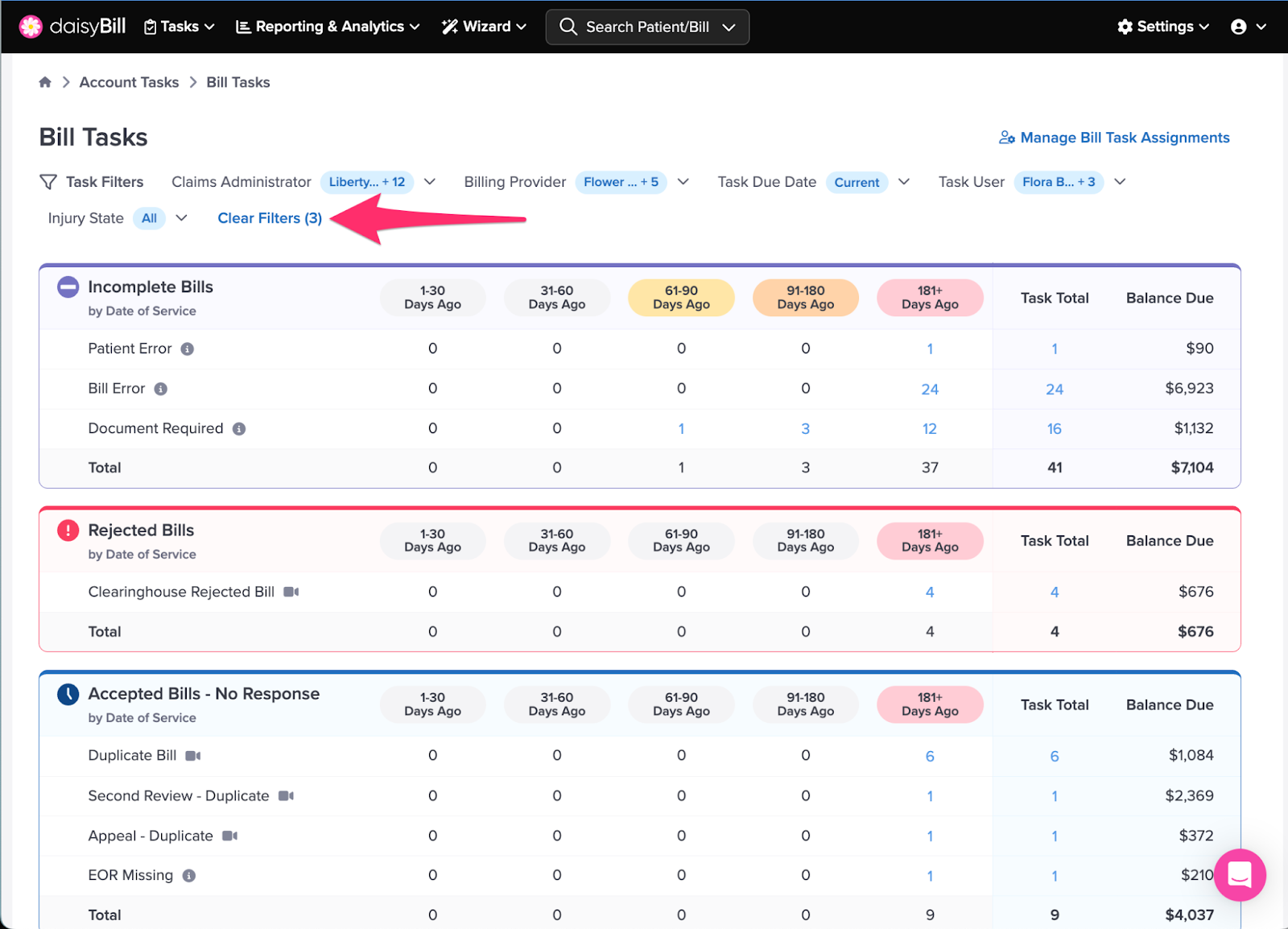The width and height of the screenshot is (1288, 929).
Task: Click Clear Filters (3) link
Action: point(270,218)
